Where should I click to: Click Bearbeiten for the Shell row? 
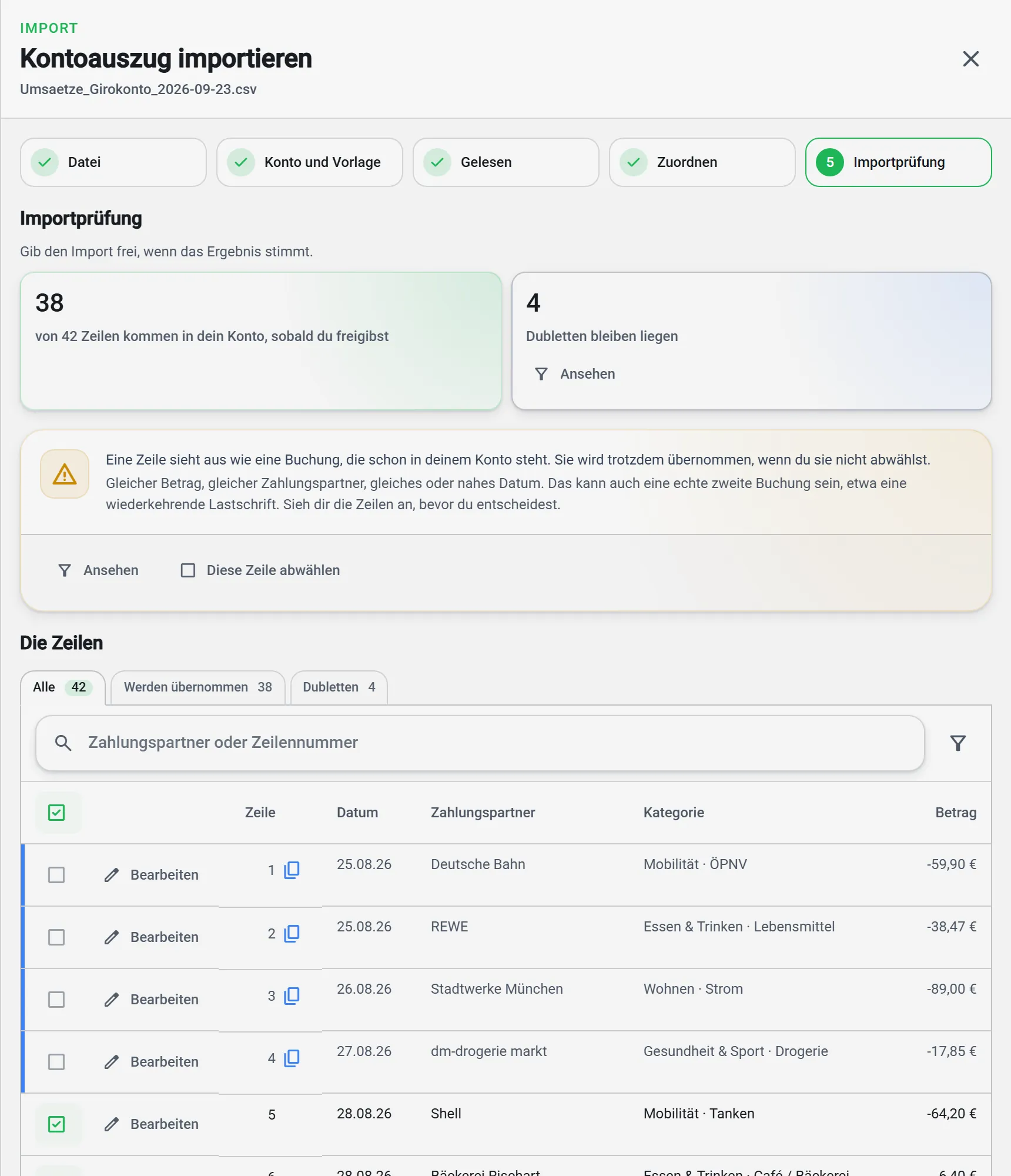tap(152, 1124)
